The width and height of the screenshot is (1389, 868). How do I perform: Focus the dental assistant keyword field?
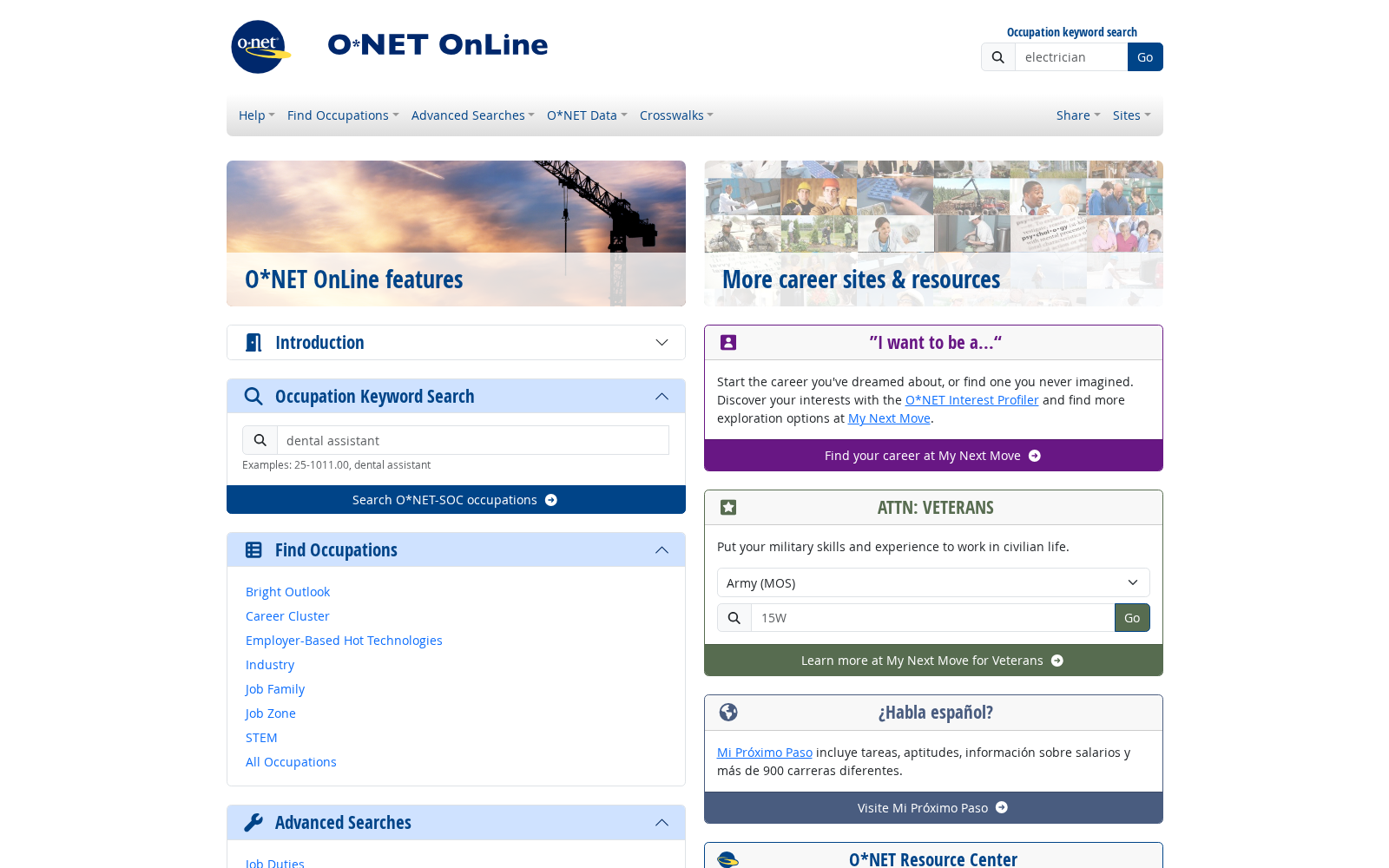(473, 440)
